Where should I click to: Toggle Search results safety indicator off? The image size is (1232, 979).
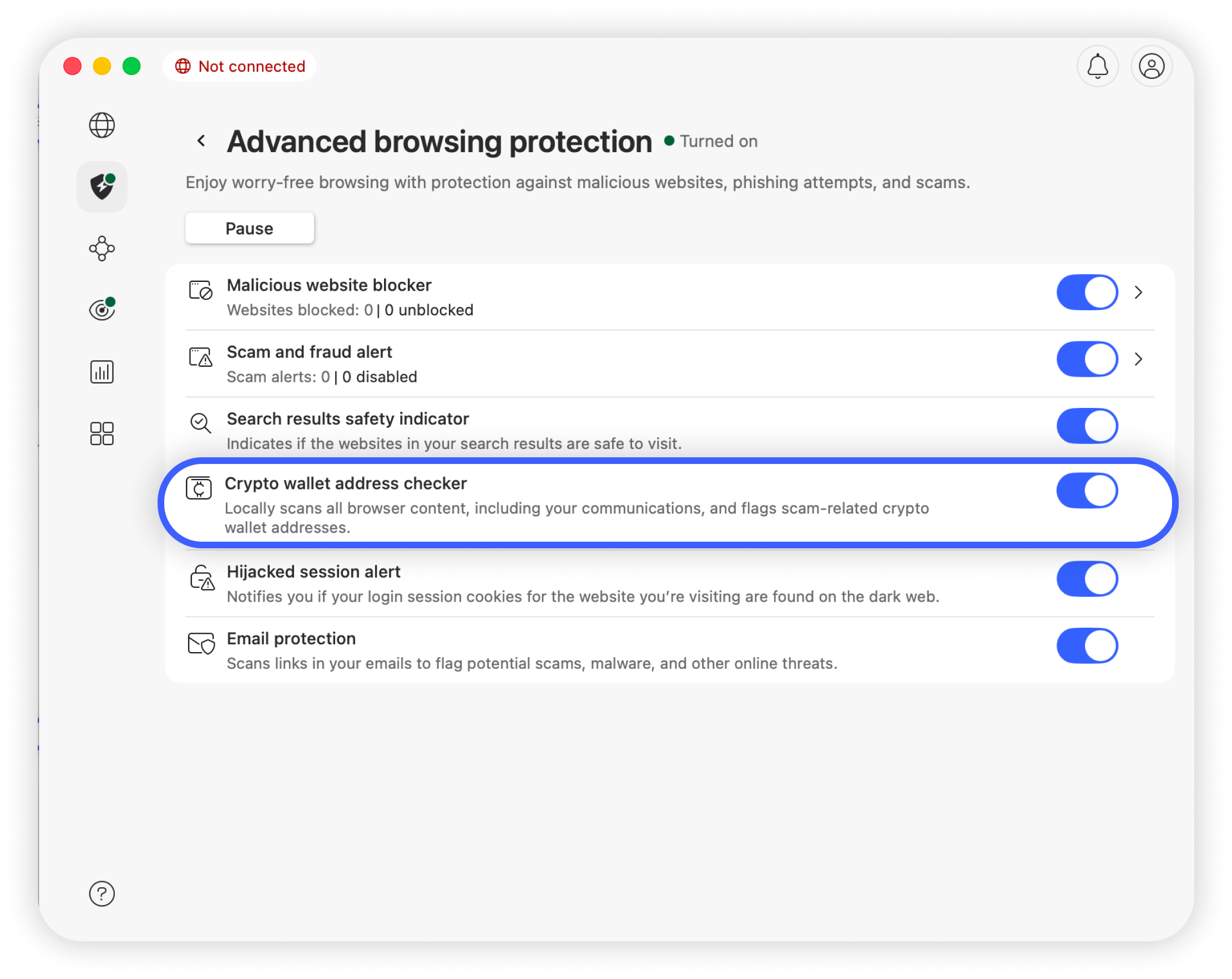point(1086,426)
